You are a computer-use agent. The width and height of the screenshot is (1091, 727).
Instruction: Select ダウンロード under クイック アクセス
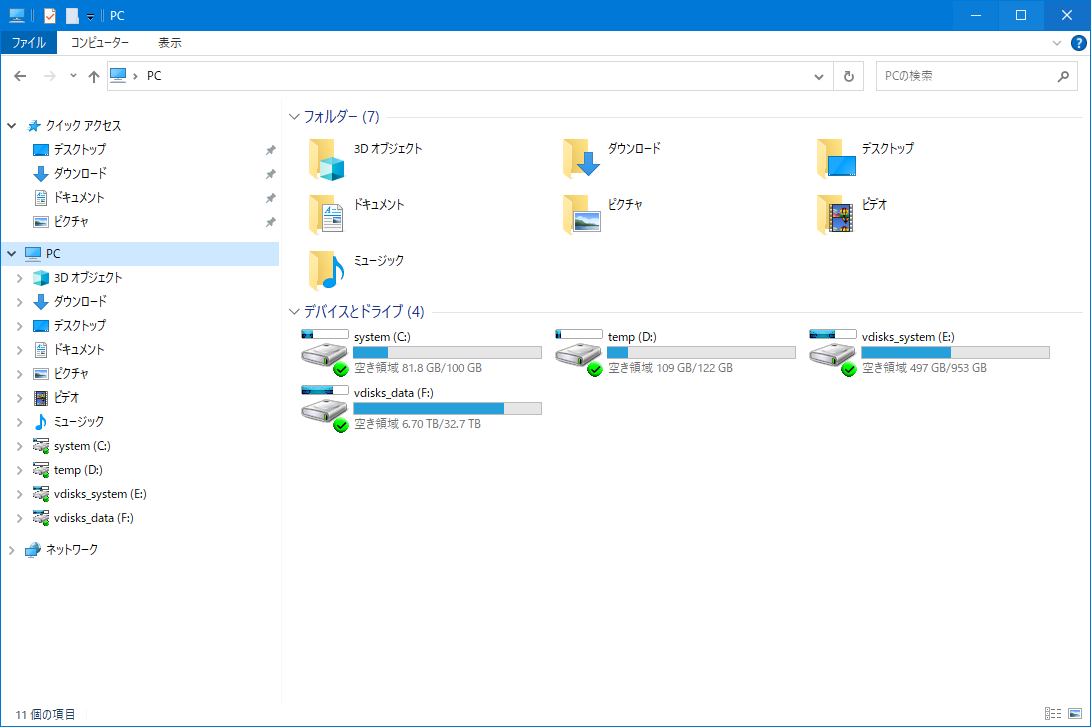(80, 173)
